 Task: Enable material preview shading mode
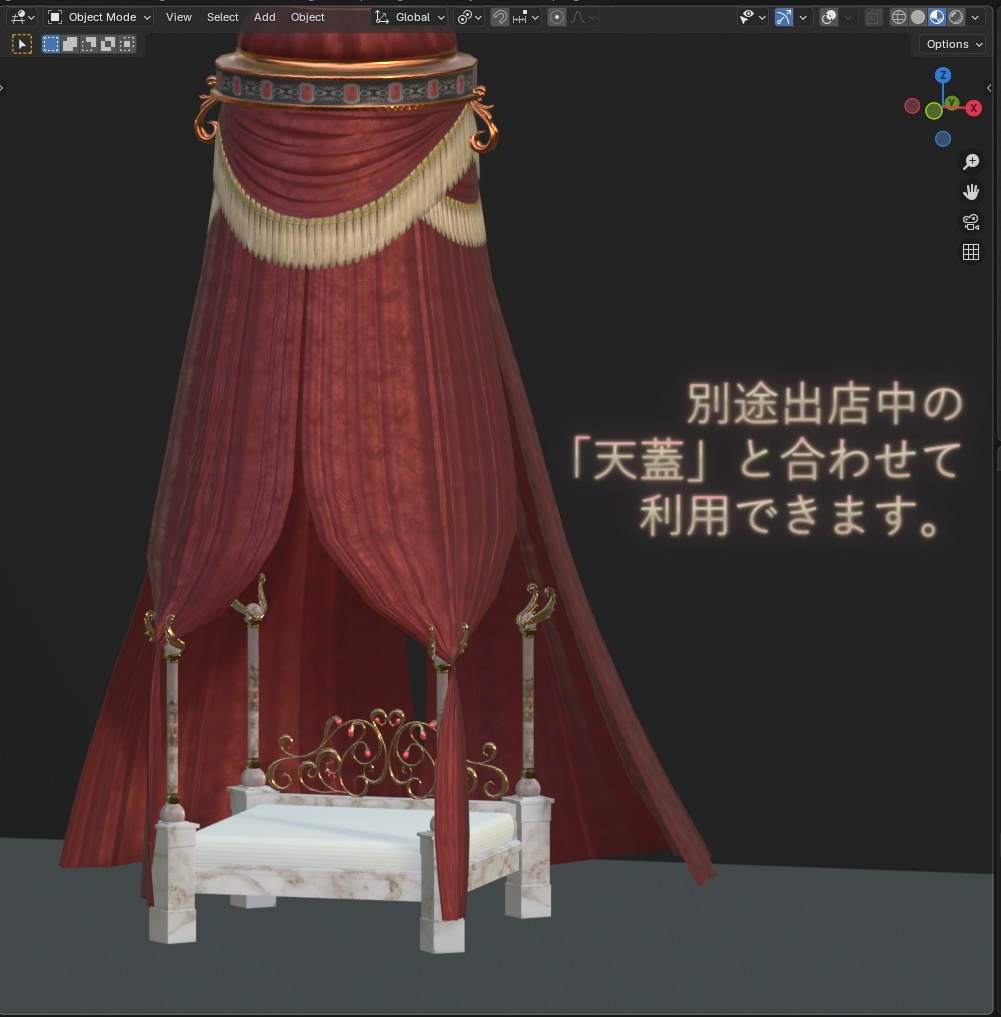point(936,17)
